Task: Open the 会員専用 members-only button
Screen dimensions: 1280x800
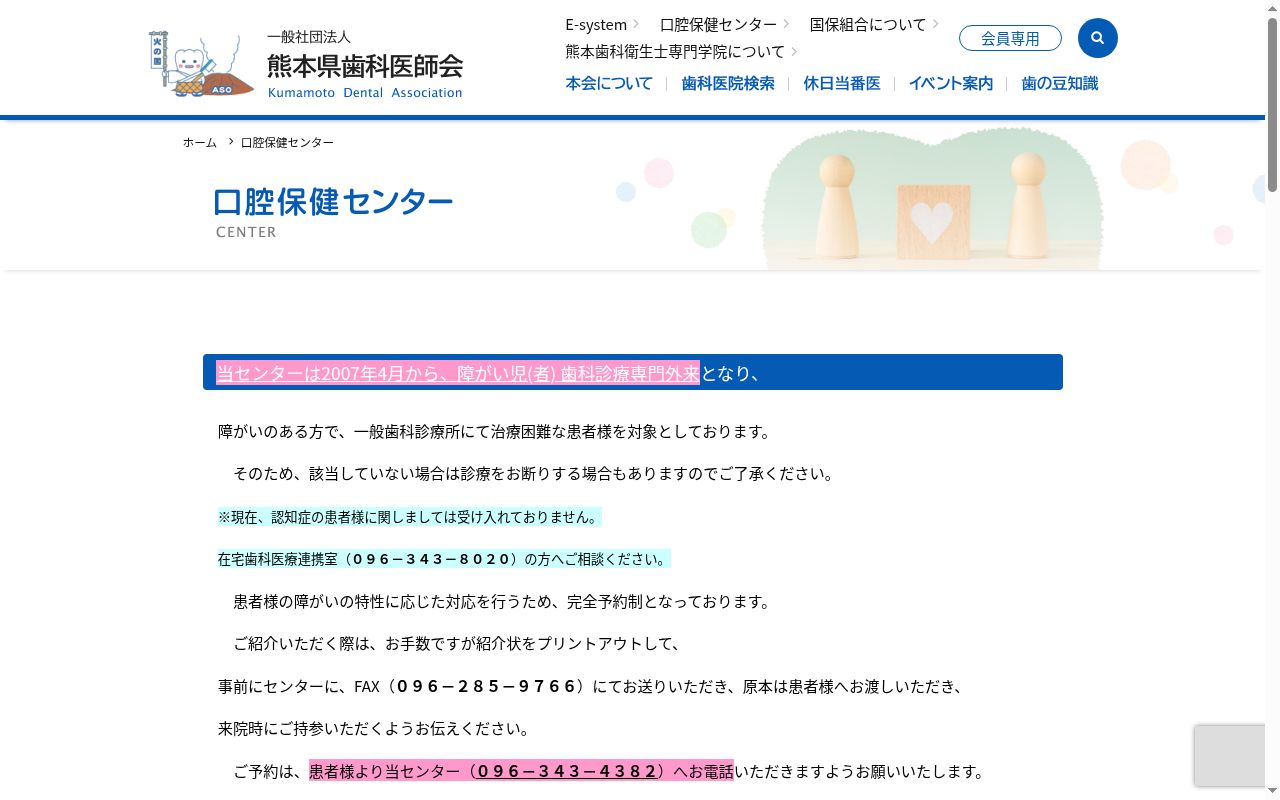Action: (1010, 38)
